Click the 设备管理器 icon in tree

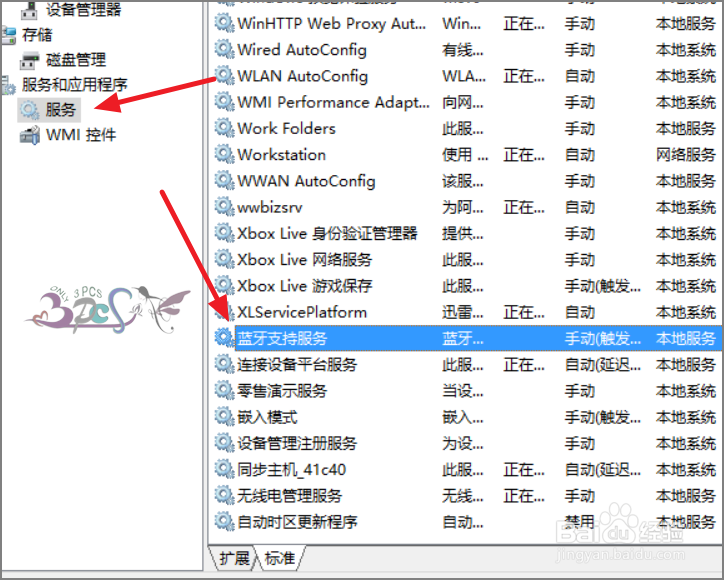pyautogui.click(x=30, y=10)
